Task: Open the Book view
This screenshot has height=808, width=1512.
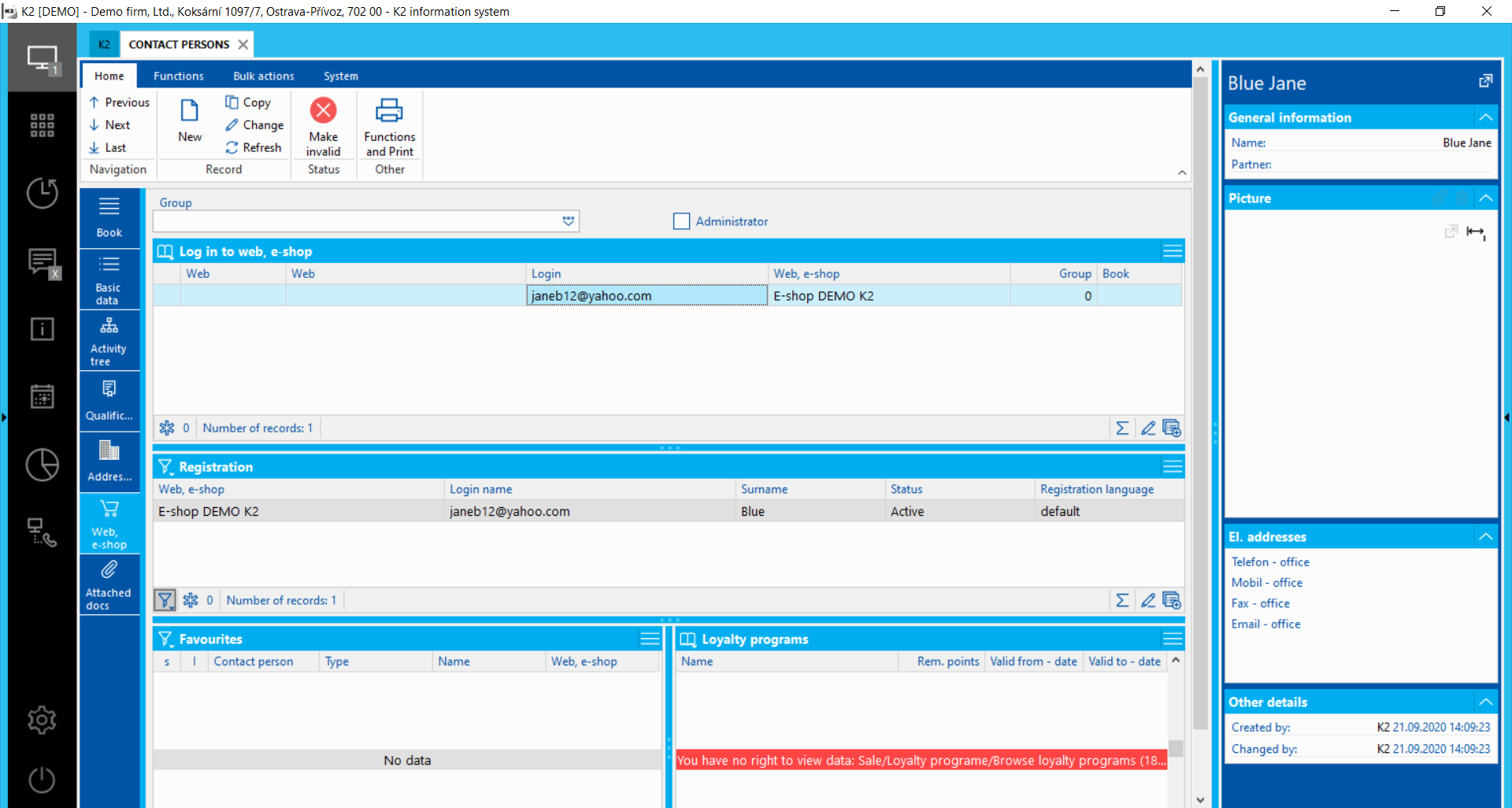Action: point(109,217)
